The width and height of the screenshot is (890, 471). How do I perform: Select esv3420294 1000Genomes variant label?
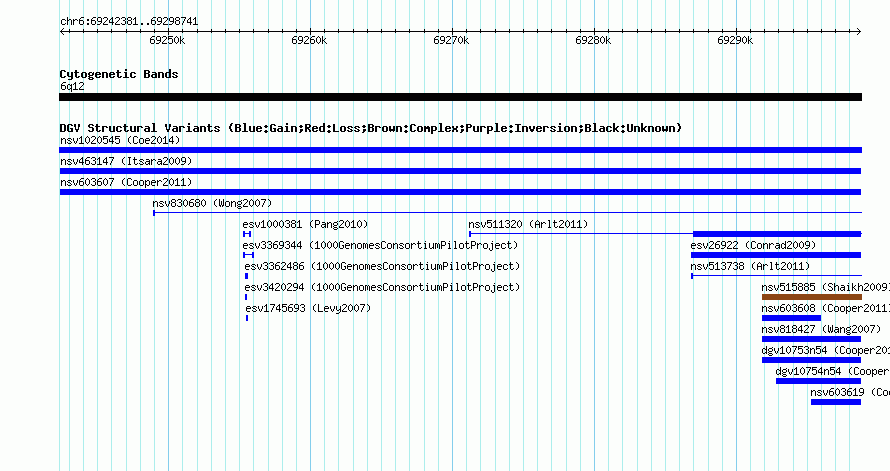pos(382,287)
